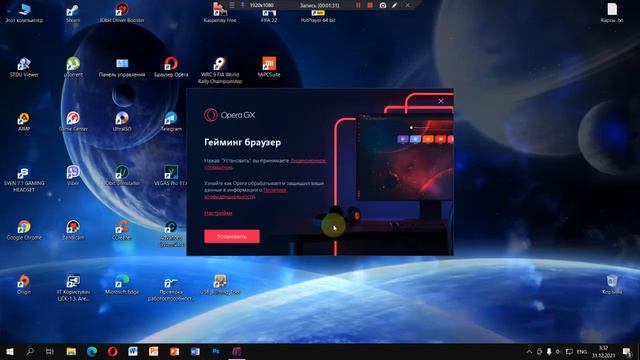Select the AIMP desktop shortcut

24,122
